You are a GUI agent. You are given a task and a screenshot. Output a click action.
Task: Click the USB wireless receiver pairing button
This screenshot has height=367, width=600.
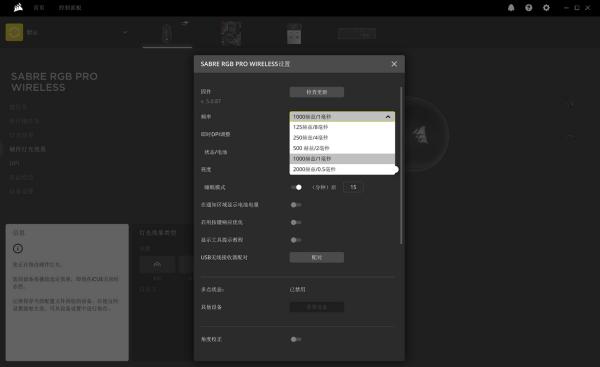[316, 258]
